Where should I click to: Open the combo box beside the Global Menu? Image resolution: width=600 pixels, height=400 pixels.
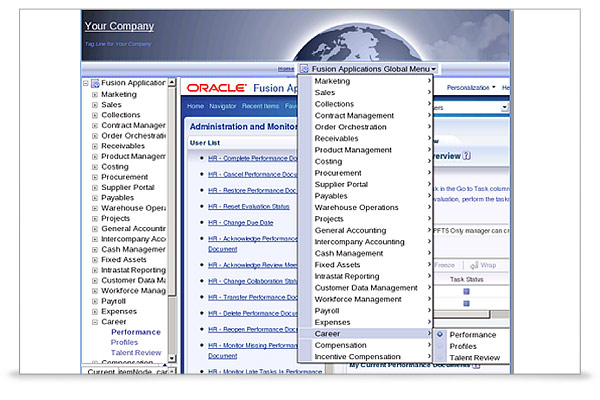tap(505, 108)
